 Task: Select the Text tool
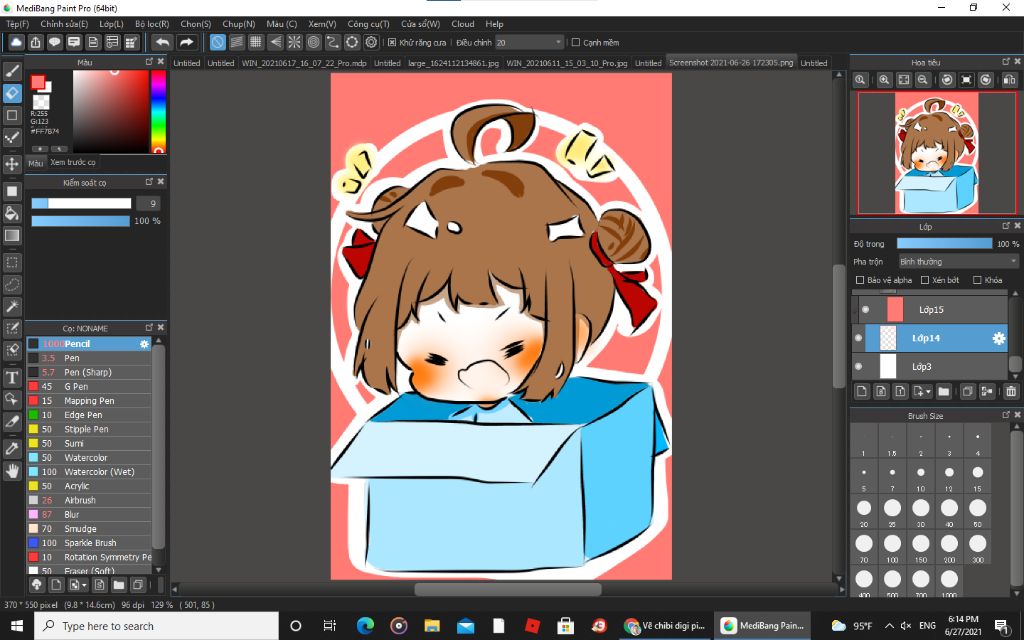(x=12, y=377)
